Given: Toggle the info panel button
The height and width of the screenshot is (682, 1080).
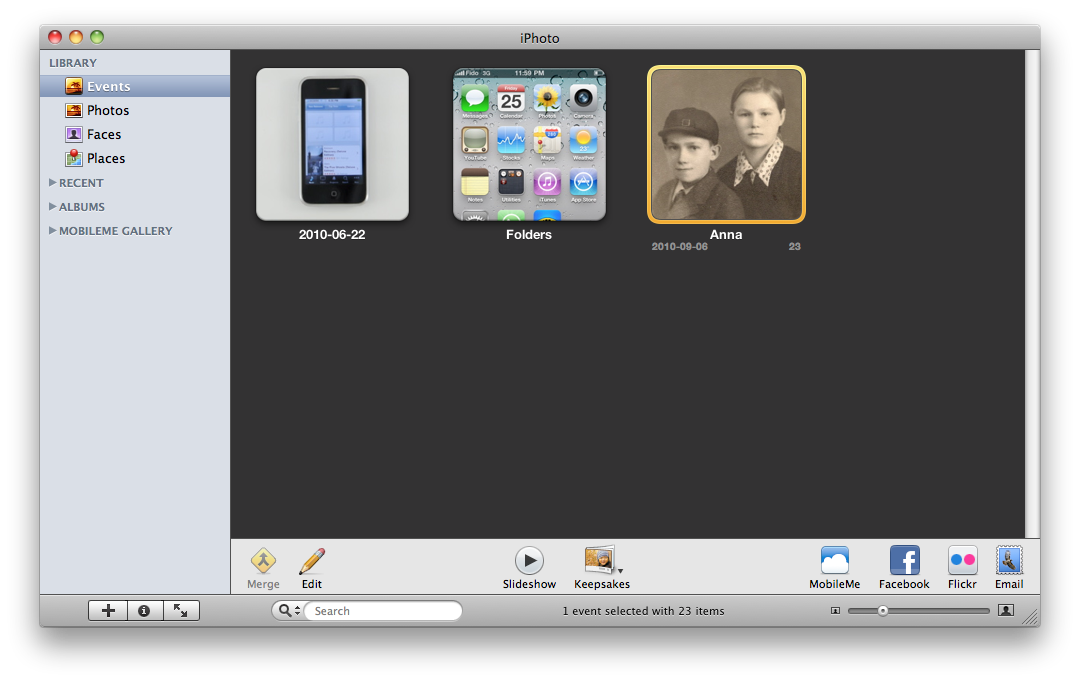Looking at the screenshot, I should tap(144, 611).
